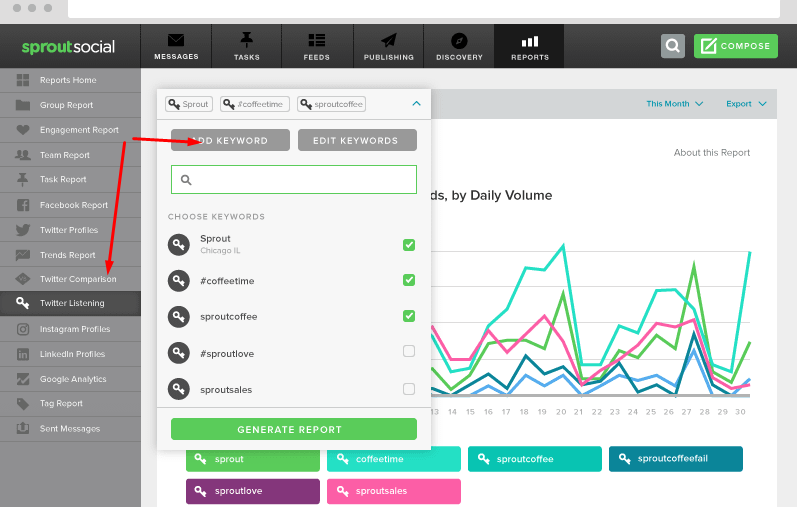Click key icon beside sproutsales keyword
Viewport: 797px width, 507px height.
pos(179,389)
